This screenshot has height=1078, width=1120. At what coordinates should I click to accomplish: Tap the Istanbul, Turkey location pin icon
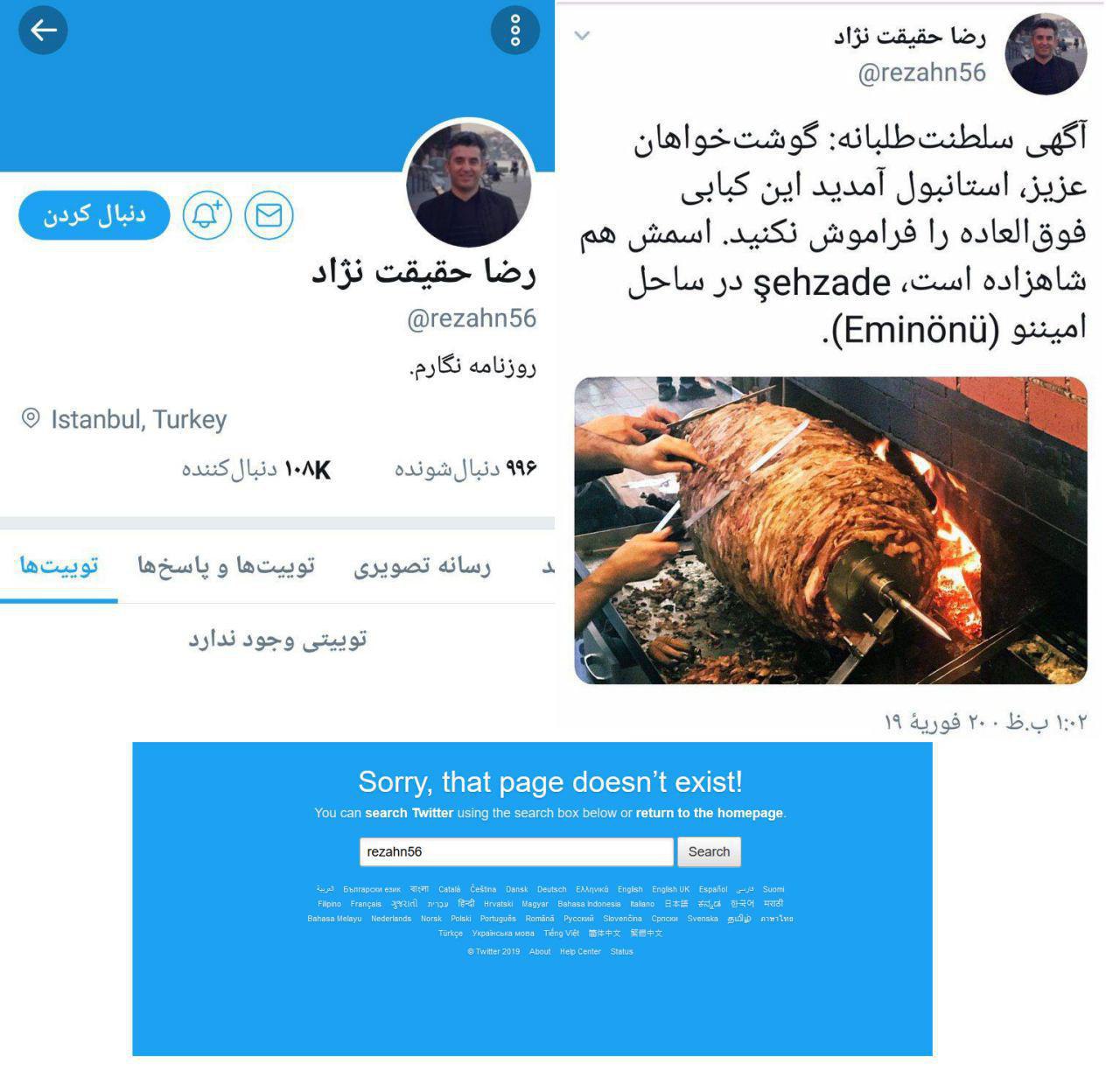click(x=31, y=418)
